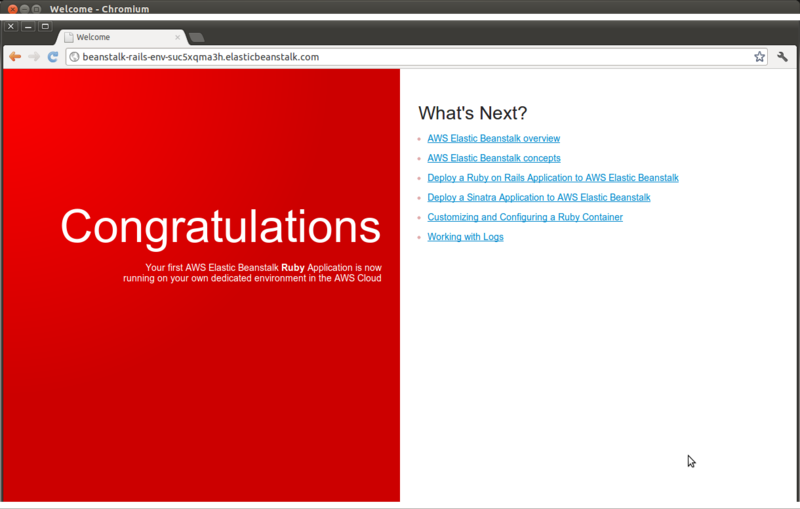Click the inner window close X button
The height and width of the screenshot is (509, 800).
tap(11, 27)
